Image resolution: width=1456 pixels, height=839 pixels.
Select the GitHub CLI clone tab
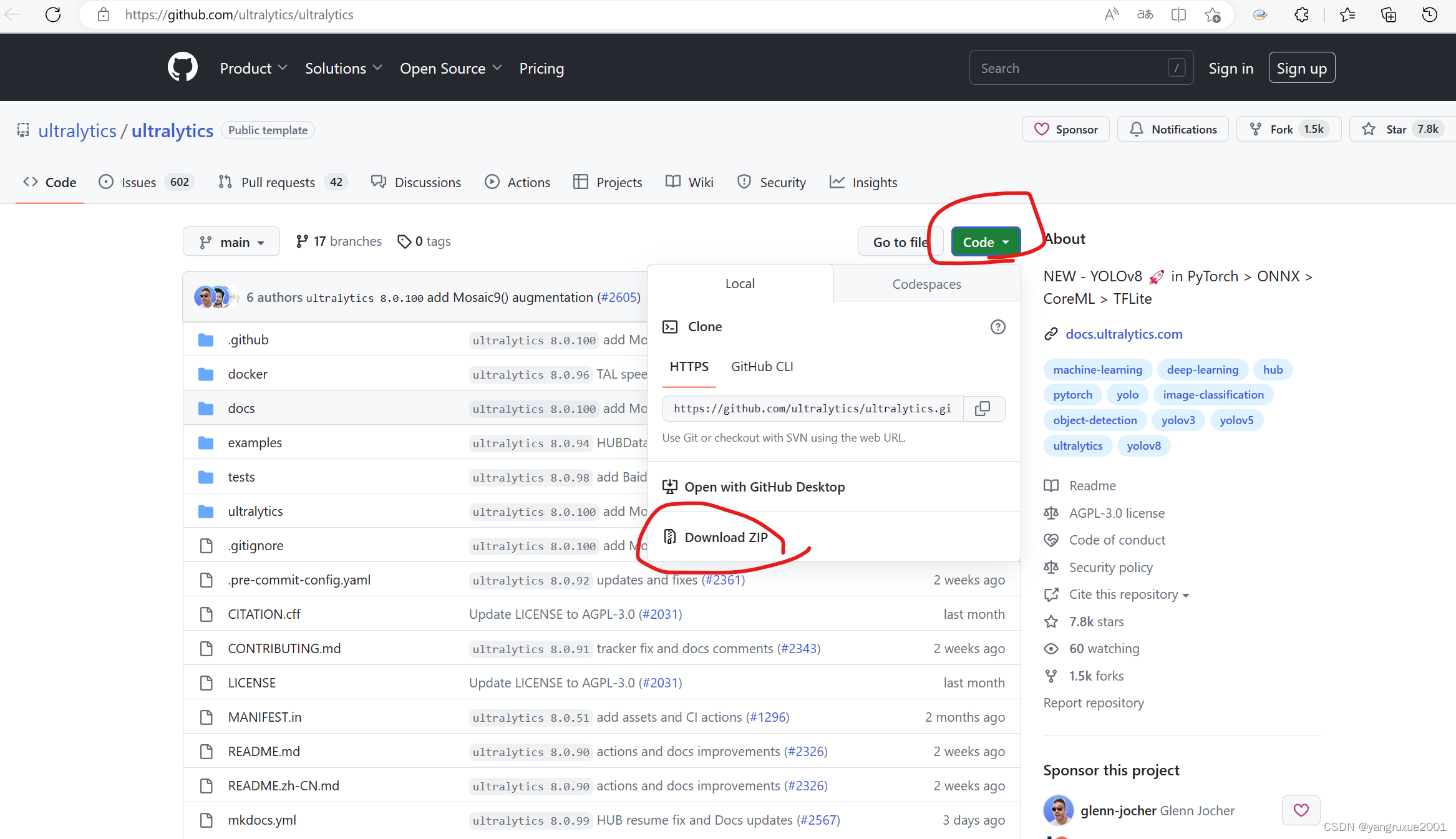(762, 367)
